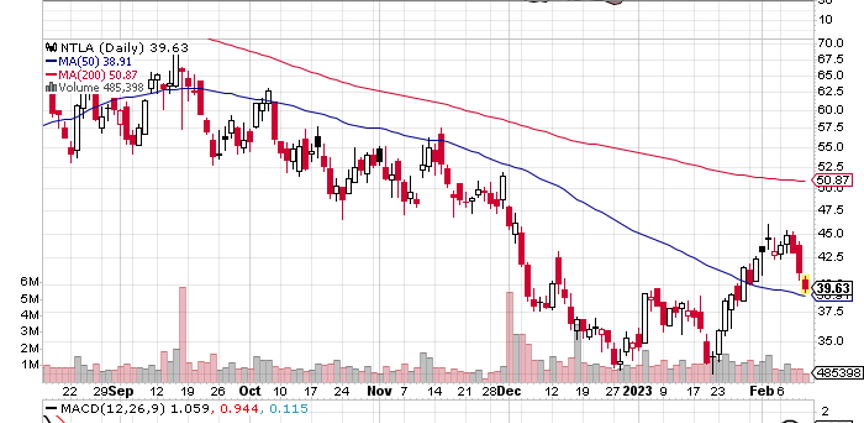The height and width of the screenshot is (423, 864).
Task: Click the 2023 year label on date axis
Action: [637, 391]
